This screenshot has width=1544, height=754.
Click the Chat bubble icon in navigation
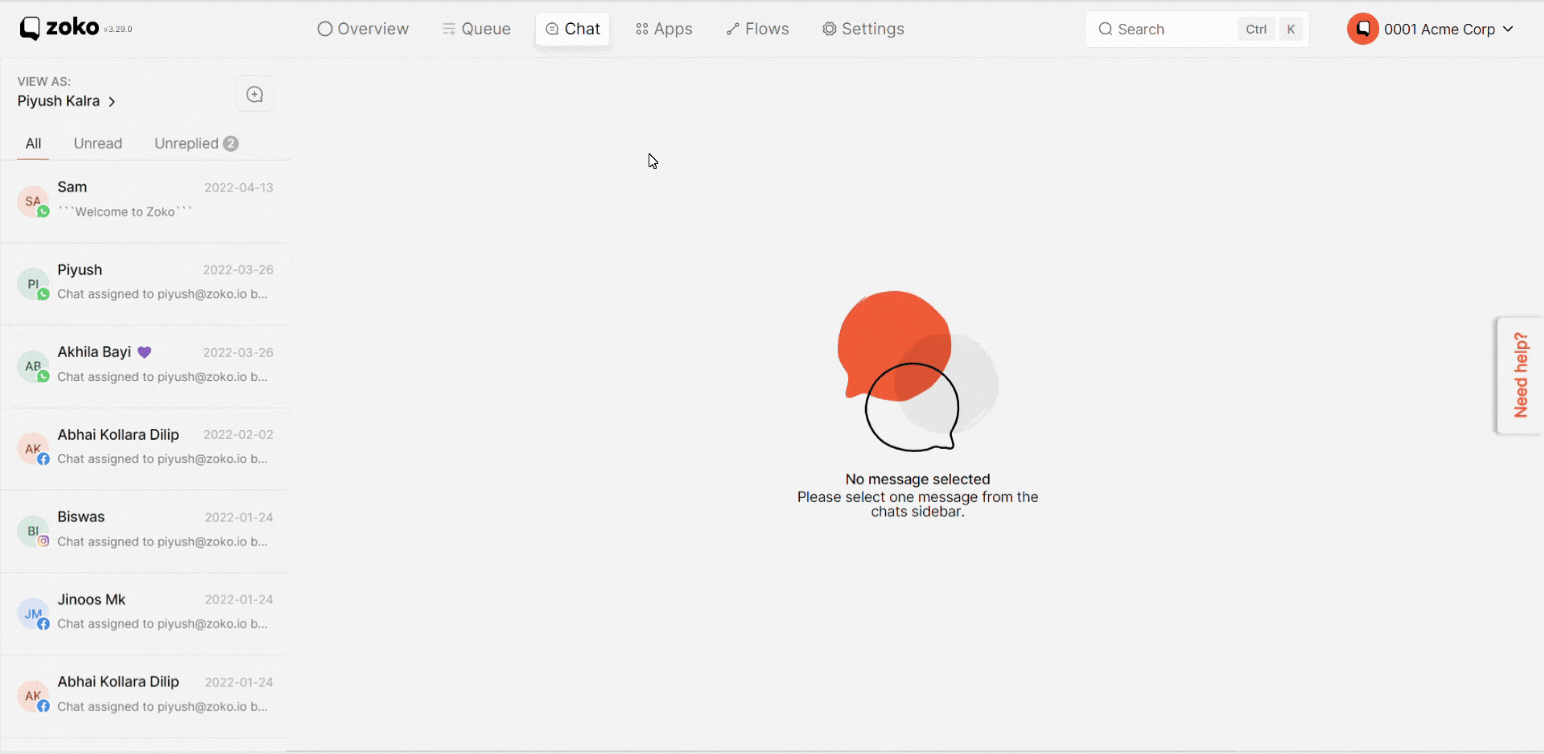tap(552, 29)
